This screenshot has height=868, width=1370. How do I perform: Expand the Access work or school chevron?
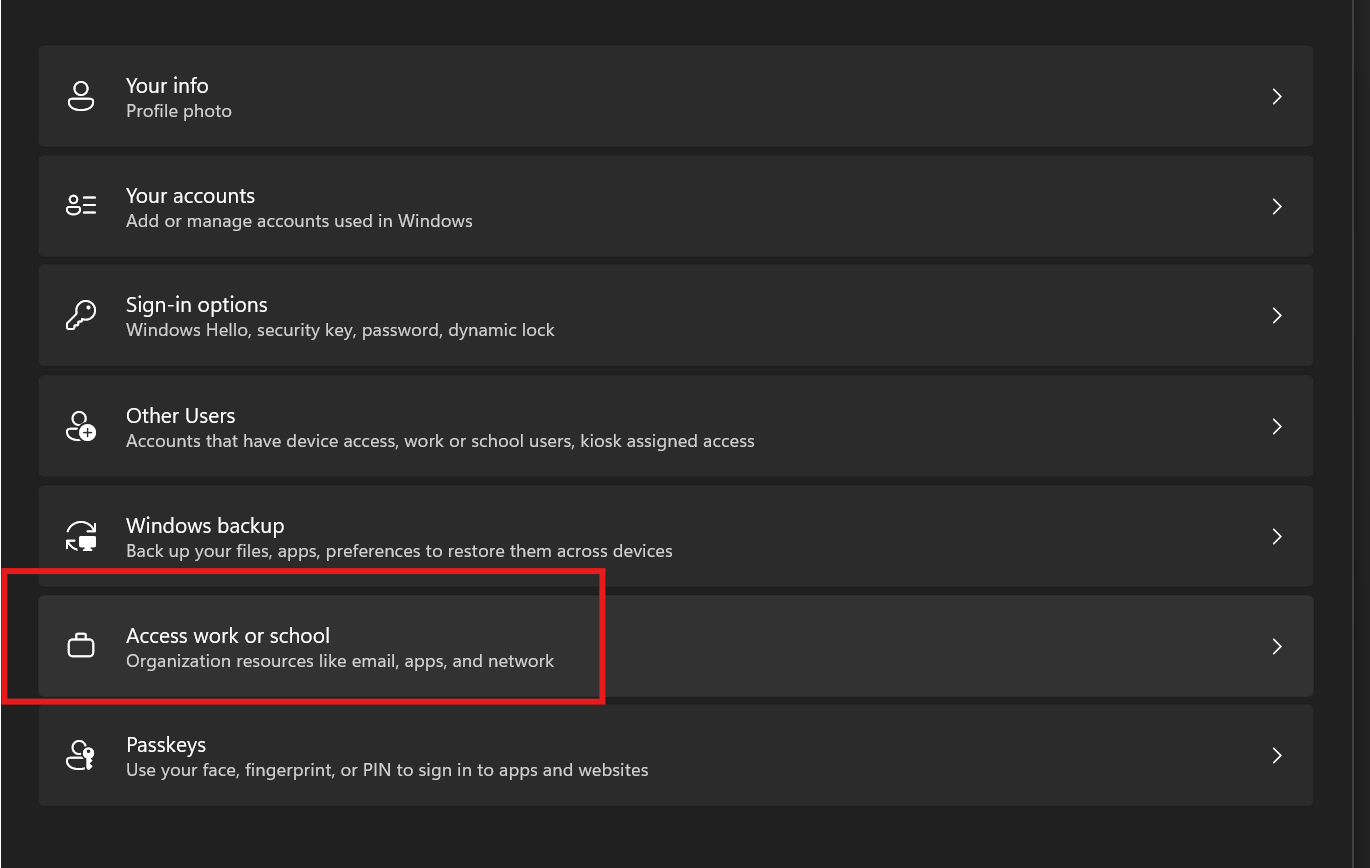[x=1276, y=647]
